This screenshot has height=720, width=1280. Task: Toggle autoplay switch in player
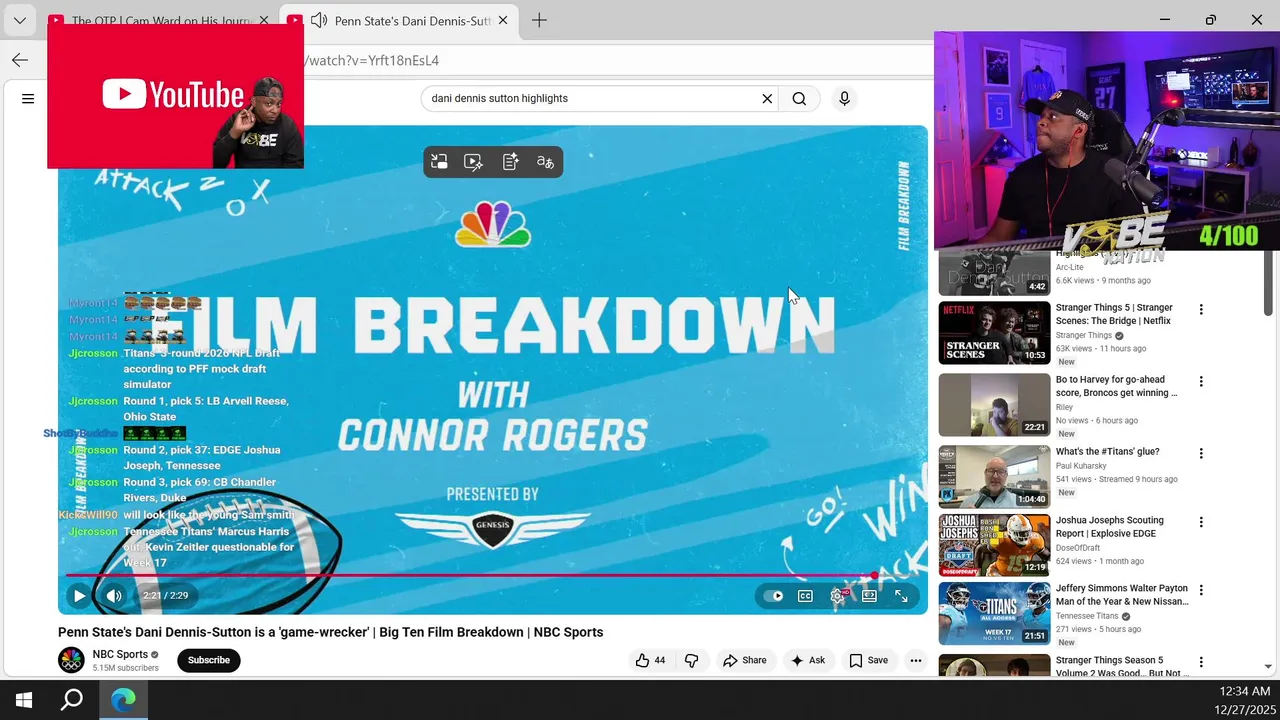tap(774, 596)
